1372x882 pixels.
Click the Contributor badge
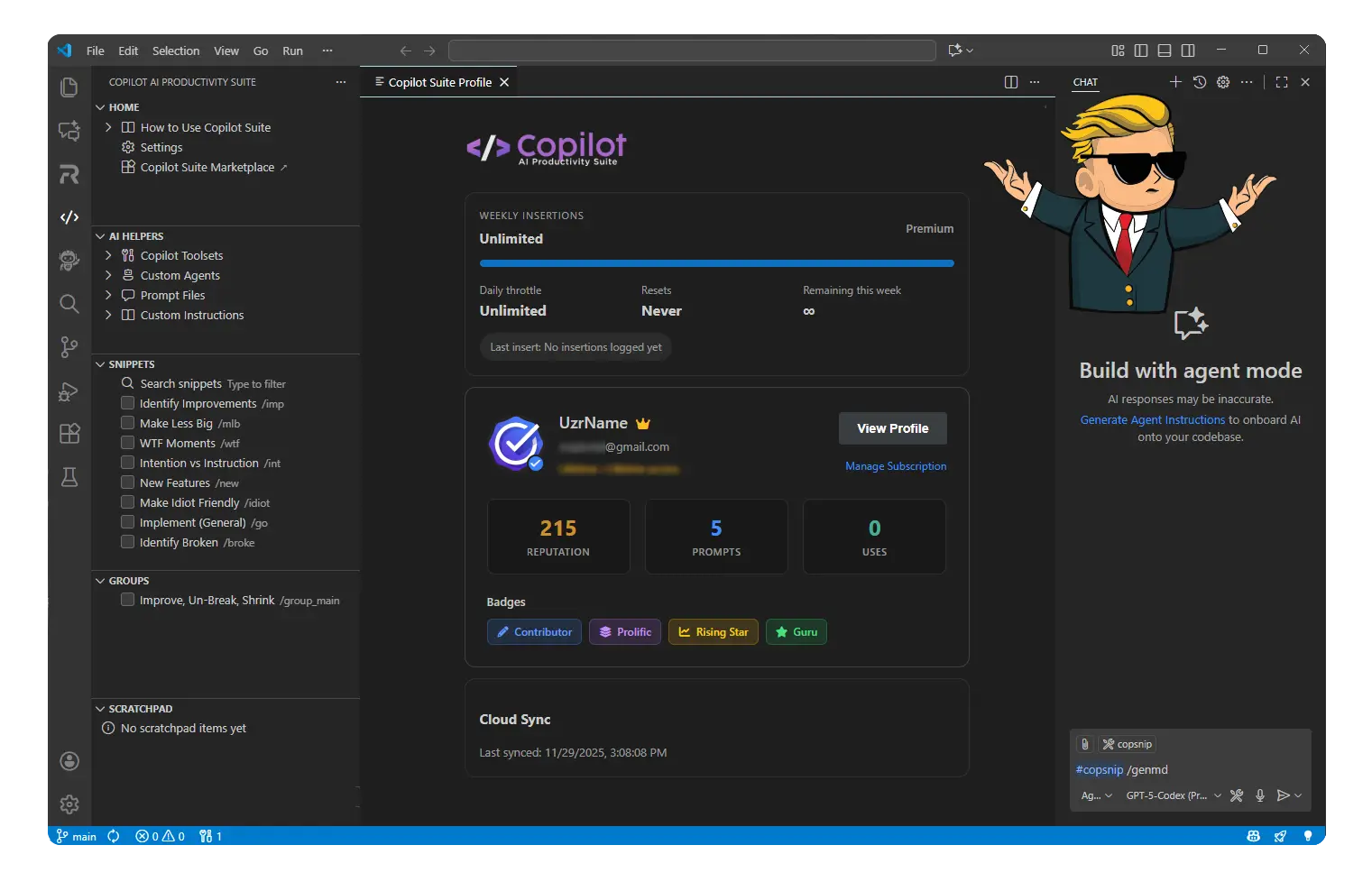coord(534,632)
